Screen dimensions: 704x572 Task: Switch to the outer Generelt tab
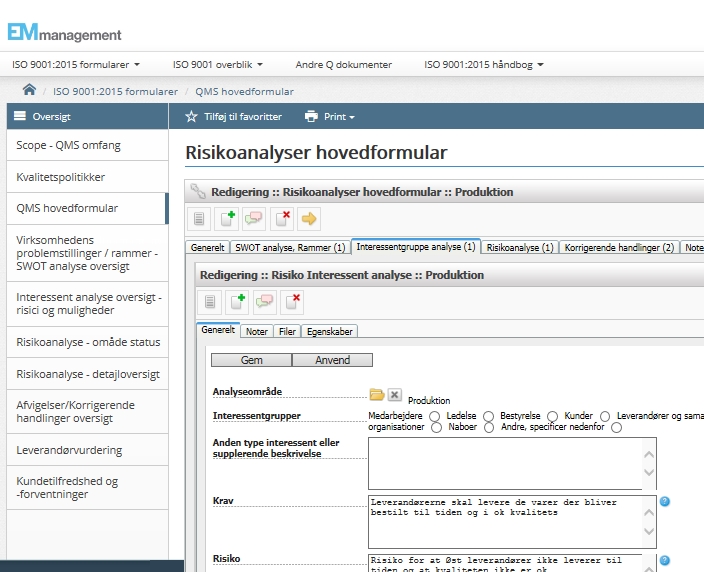(x=207, y=247)
